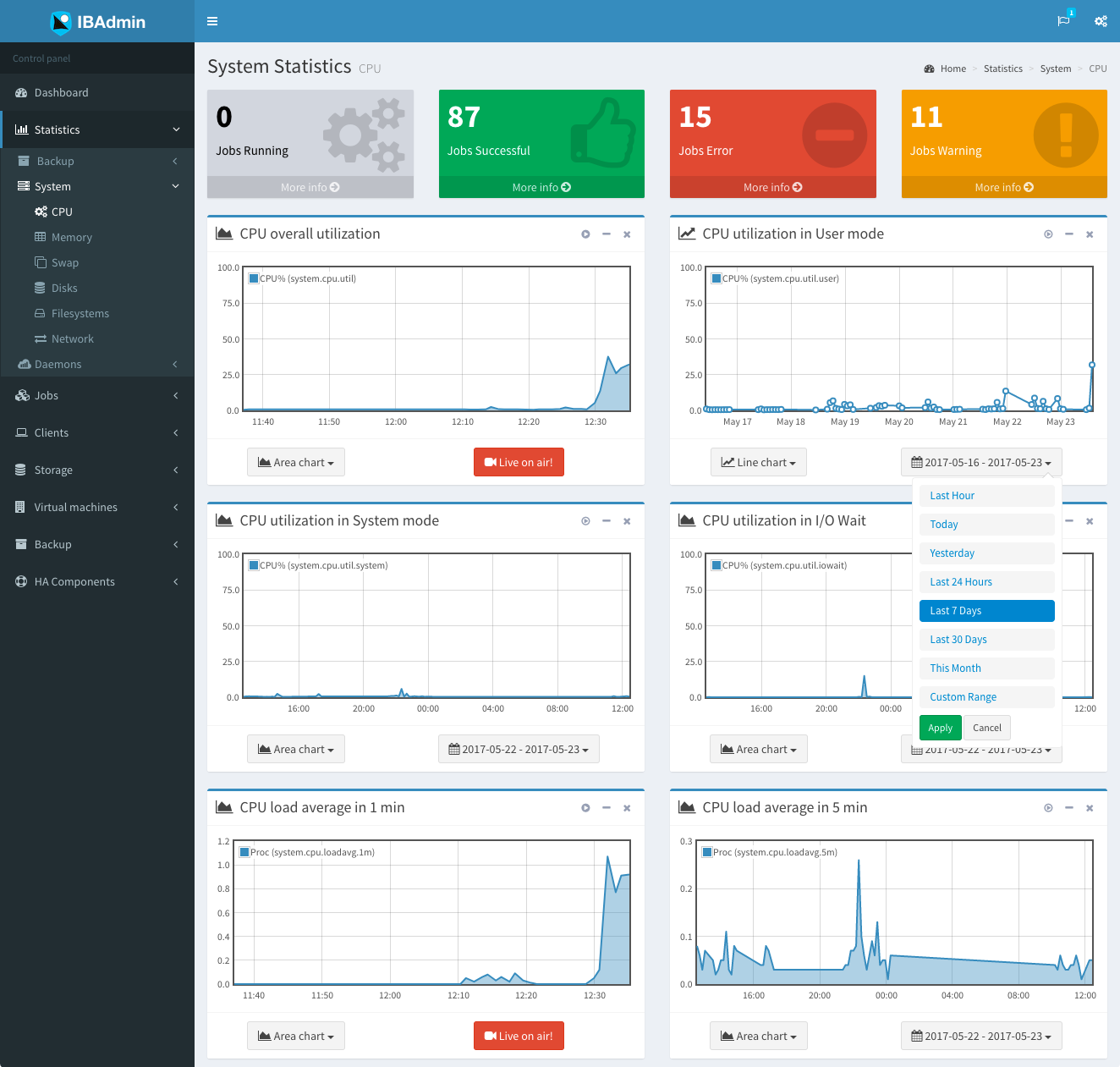Click the IBAdmin logo
Viewport: 1120px width, 1067px height.
[x=97, y=22]
